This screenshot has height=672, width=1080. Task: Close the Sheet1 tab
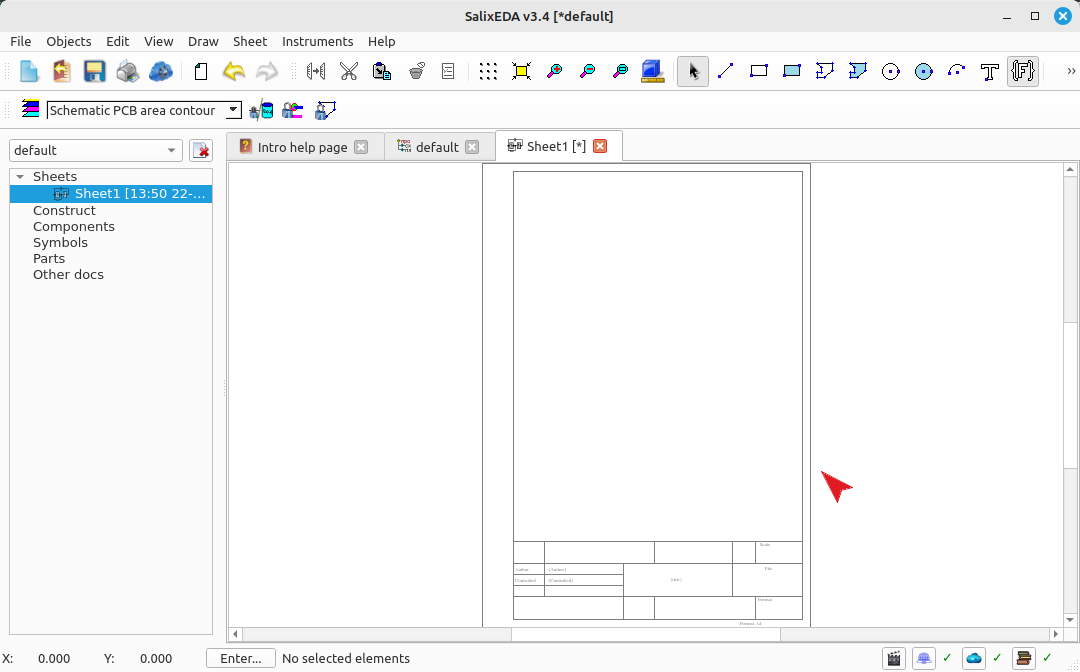[x=600, y=146]
